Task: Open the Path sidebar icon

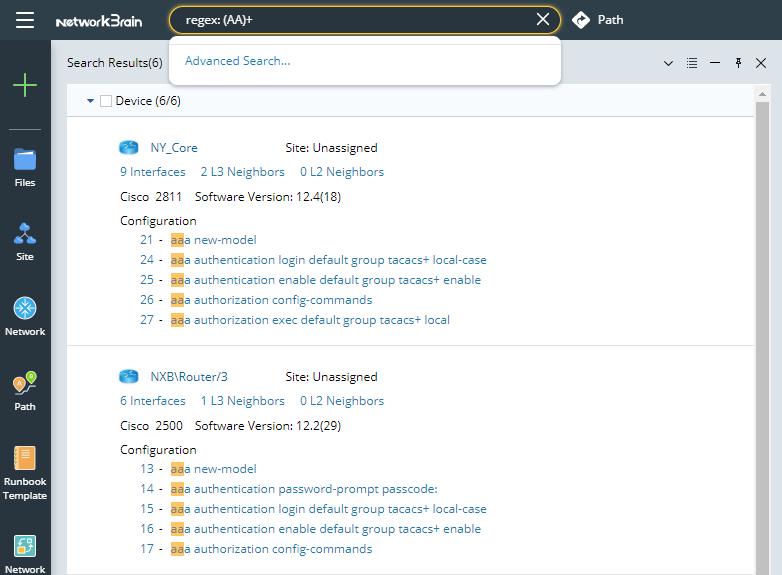Action: pyautogui.click(x=25, y=391)
